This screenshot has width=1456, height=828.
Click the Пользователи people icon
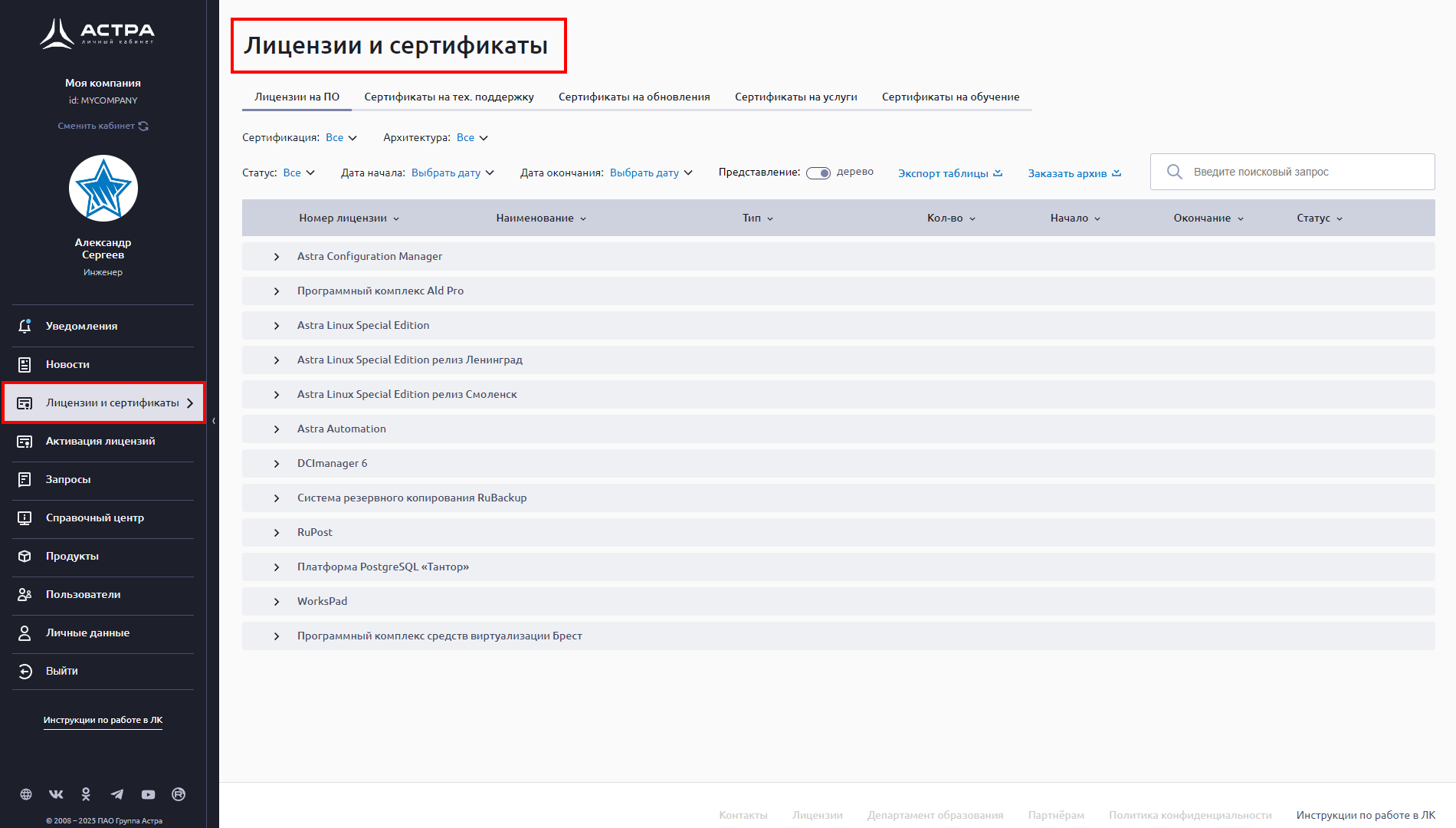pos(25,594)
